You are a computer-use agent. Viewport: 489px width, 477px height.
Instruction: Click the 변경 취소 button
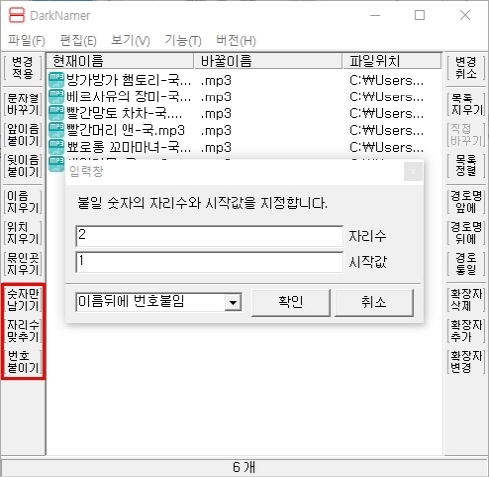466,68
